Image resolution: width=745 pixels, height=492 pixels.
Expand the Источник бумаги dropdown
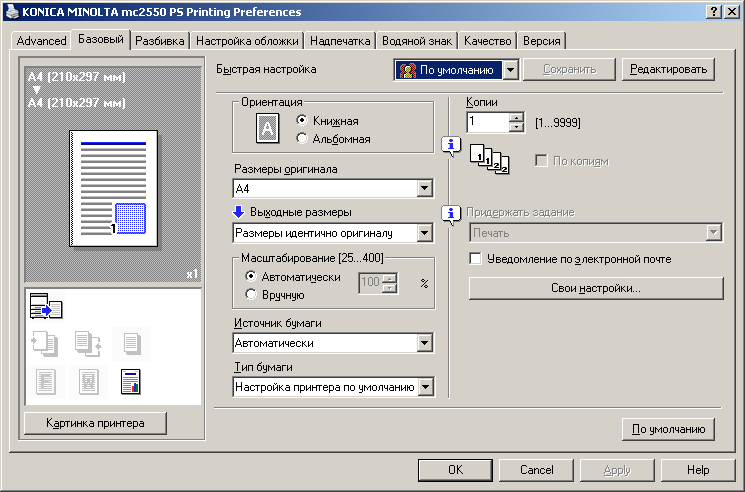(333, 343)
